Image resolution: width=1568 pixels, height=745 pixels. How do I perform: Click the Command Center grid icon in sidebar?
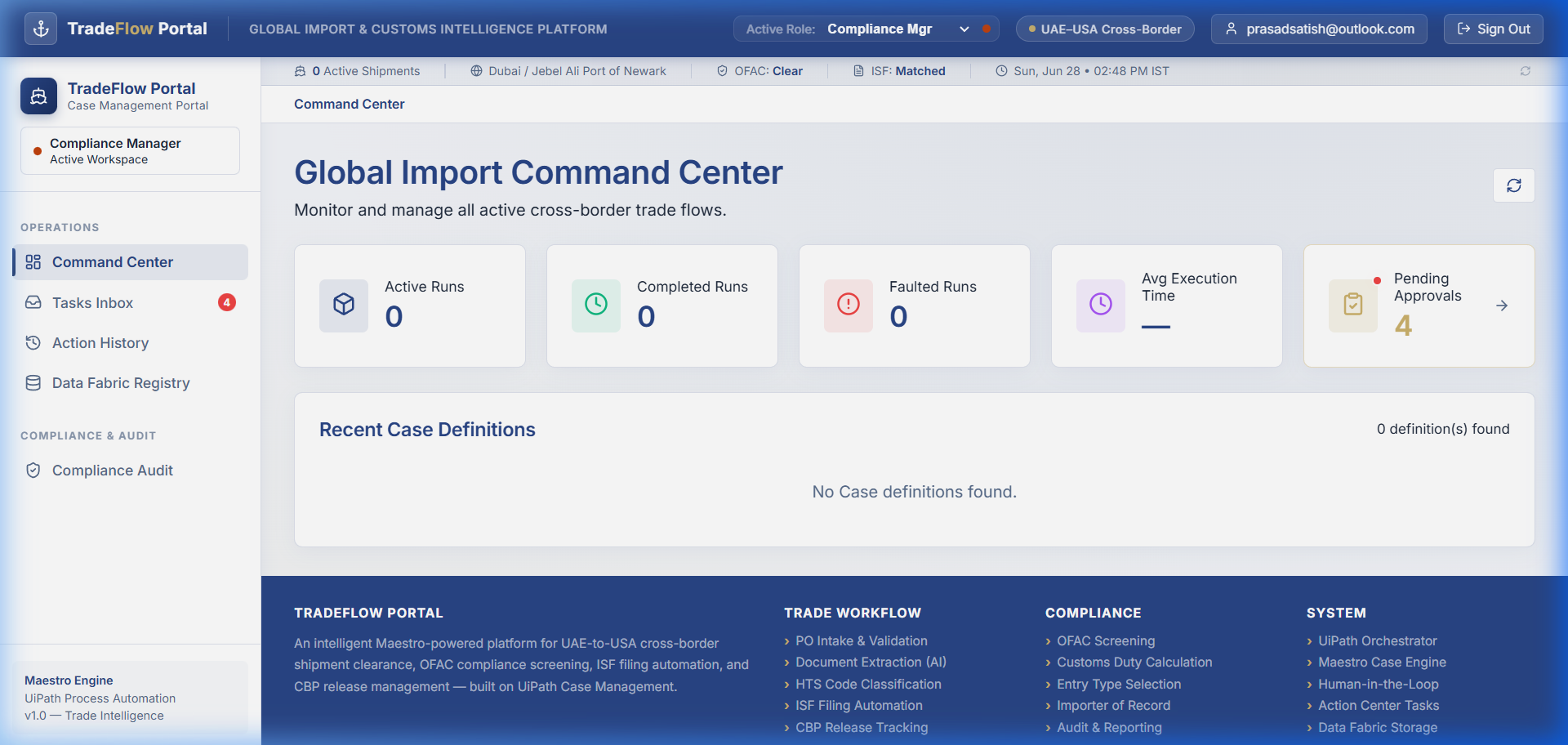pyautogui.click(x=33, y=262)
